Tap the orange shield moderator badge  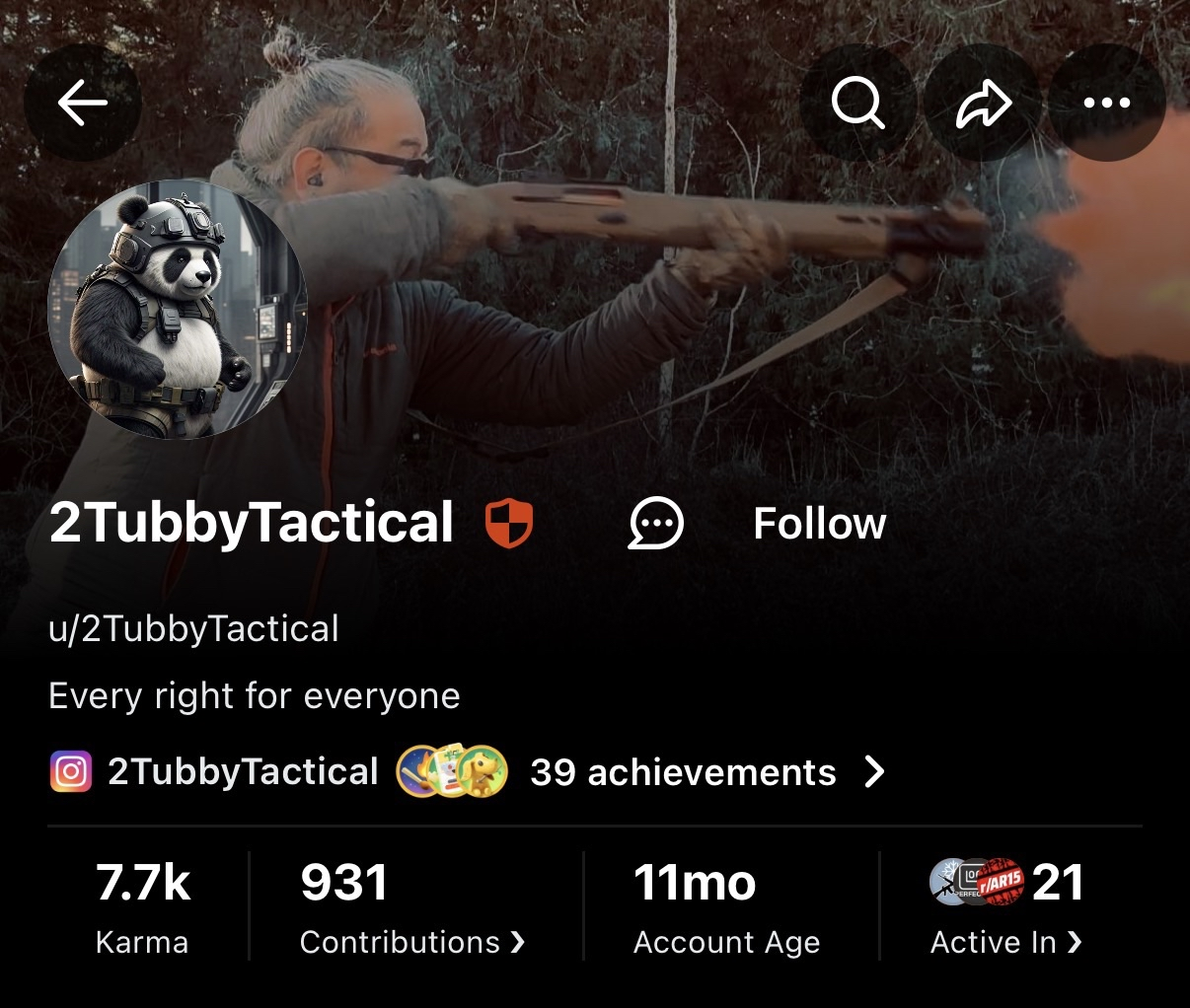tap(509, 524)
